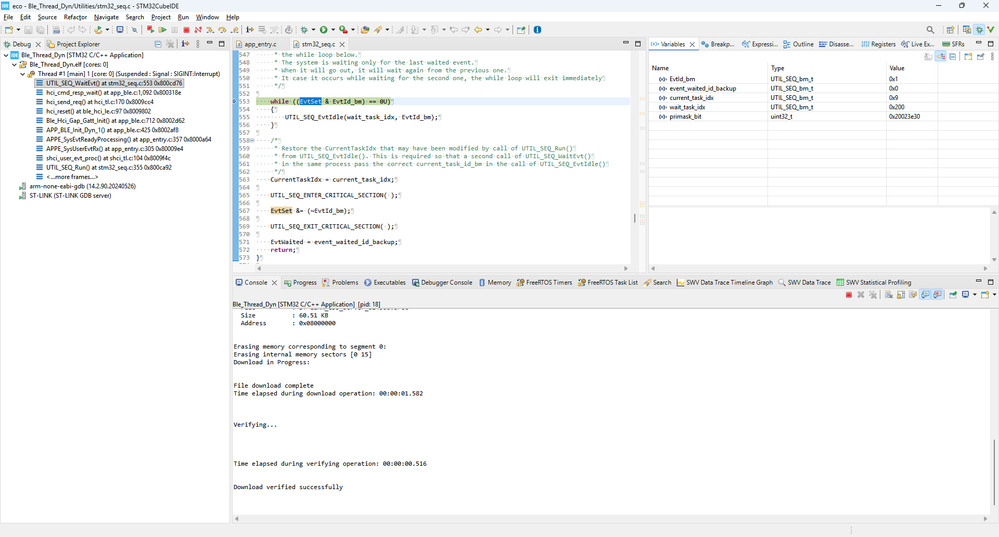This screenshot has height=537, width=999.
Task: Toggle Show Type Names in Variables view
Action: pyautogui.click(x=928, y=57)
